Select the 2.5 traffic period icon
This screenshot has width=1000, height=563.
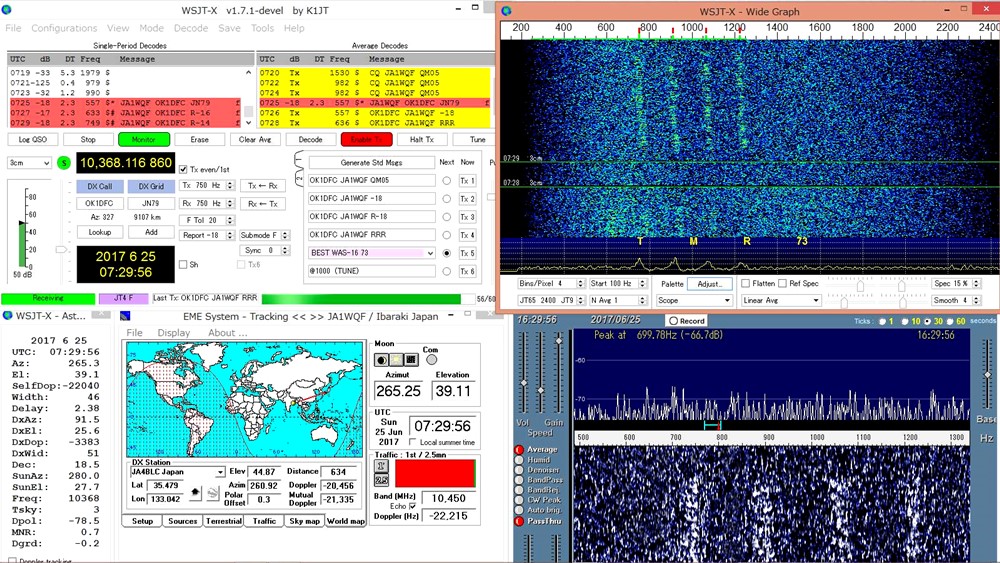coord(381,480)
